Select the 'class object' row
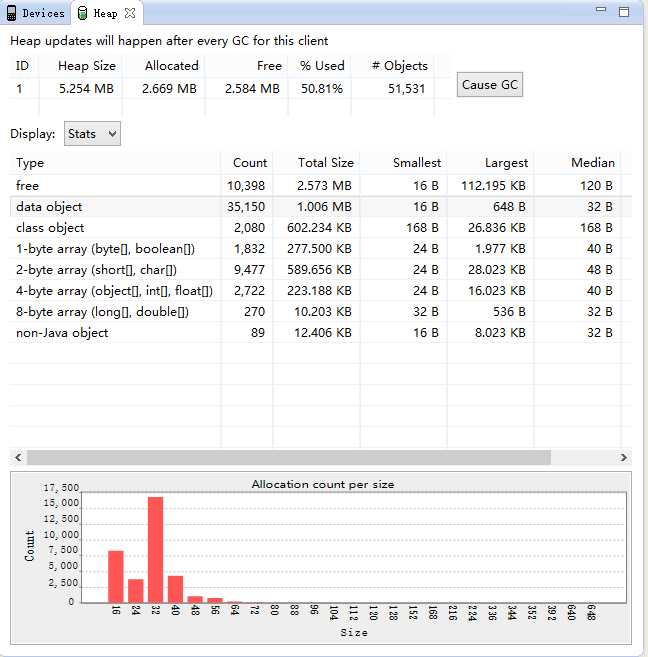 click(x=320, y=228)
